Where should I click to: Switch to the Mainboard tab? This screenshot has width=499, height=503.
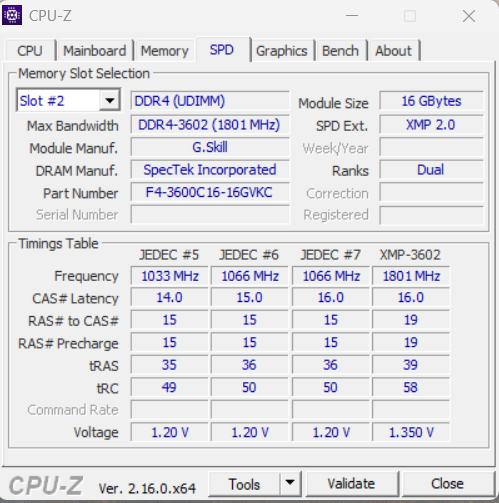point(95,51)
